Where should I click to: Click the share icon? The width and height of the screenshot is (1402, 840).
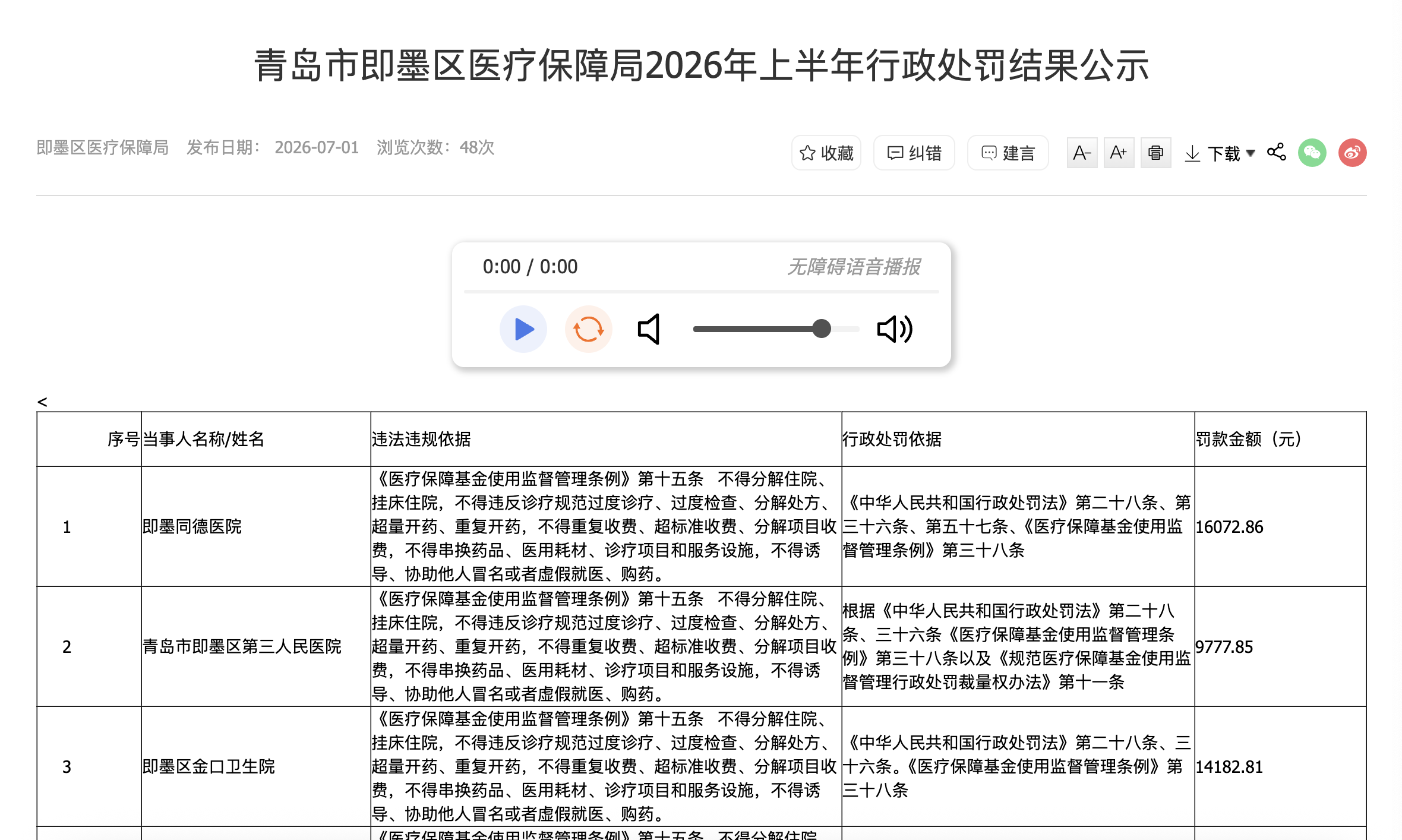1276,152
